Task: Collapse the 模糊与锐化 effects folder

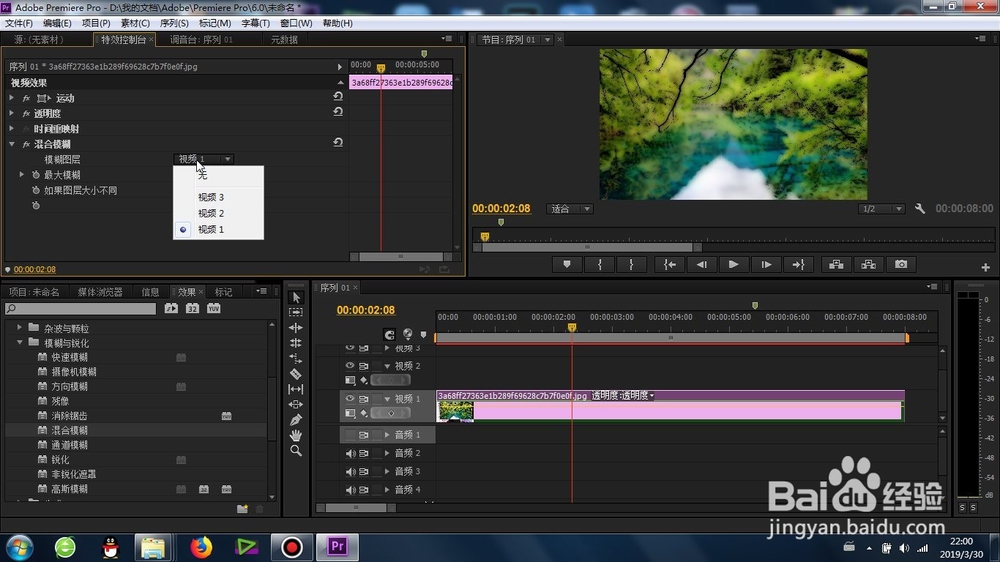Action: (x=19, y=343)
